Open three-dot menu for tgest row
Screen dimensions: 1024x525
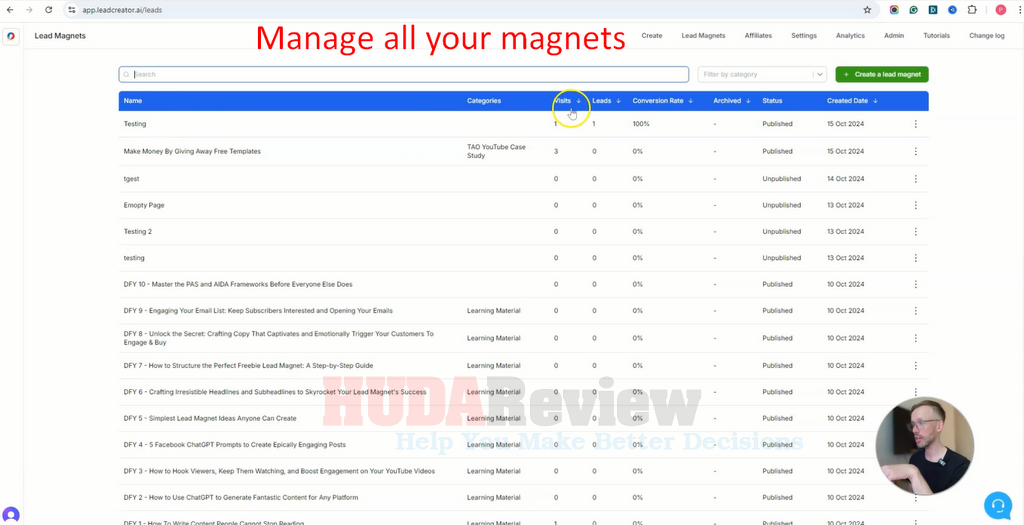pyautogui.click(x=915, y=178)
